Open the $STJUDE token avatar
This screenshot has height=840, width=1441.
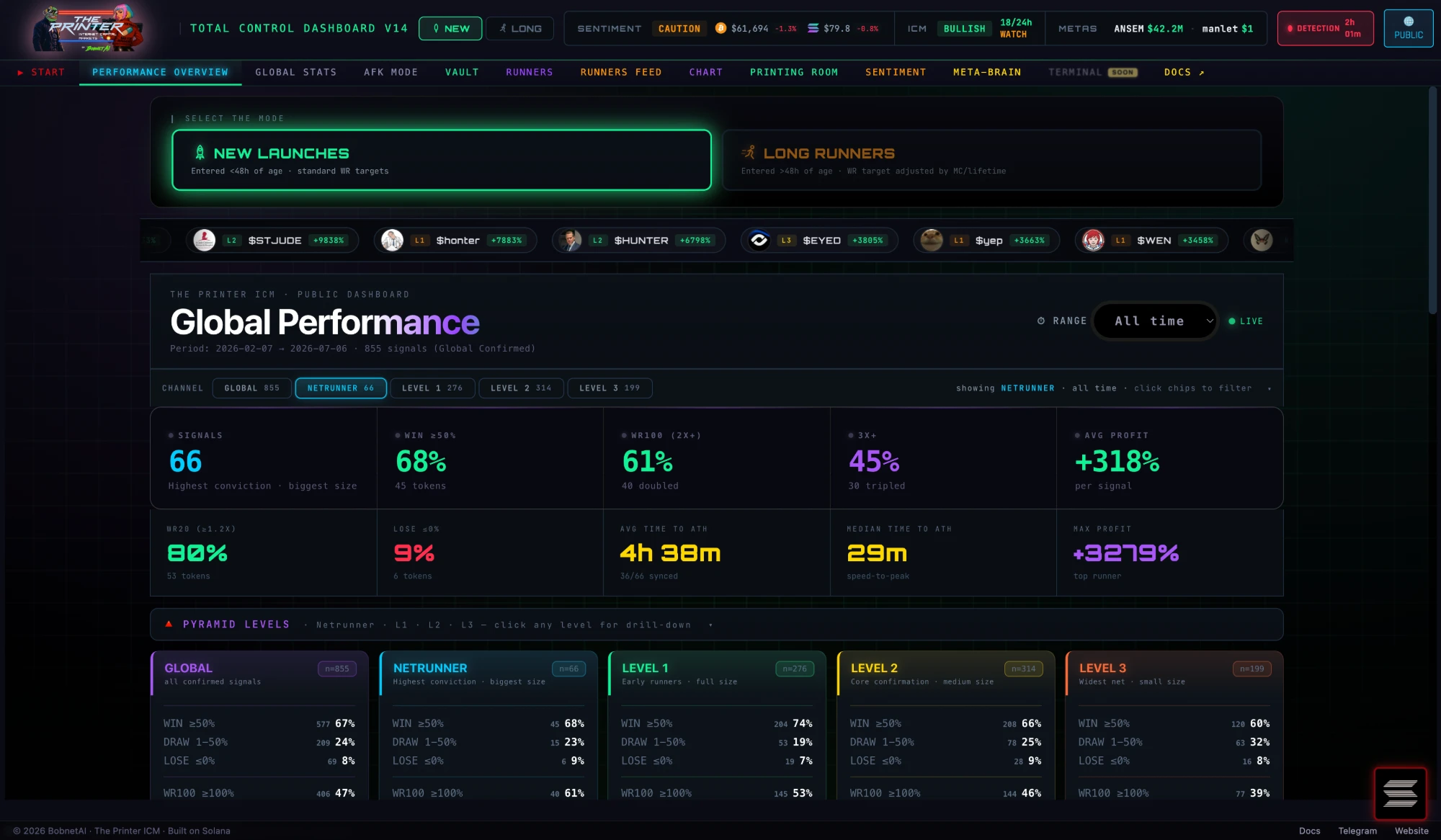click(205, 240)
